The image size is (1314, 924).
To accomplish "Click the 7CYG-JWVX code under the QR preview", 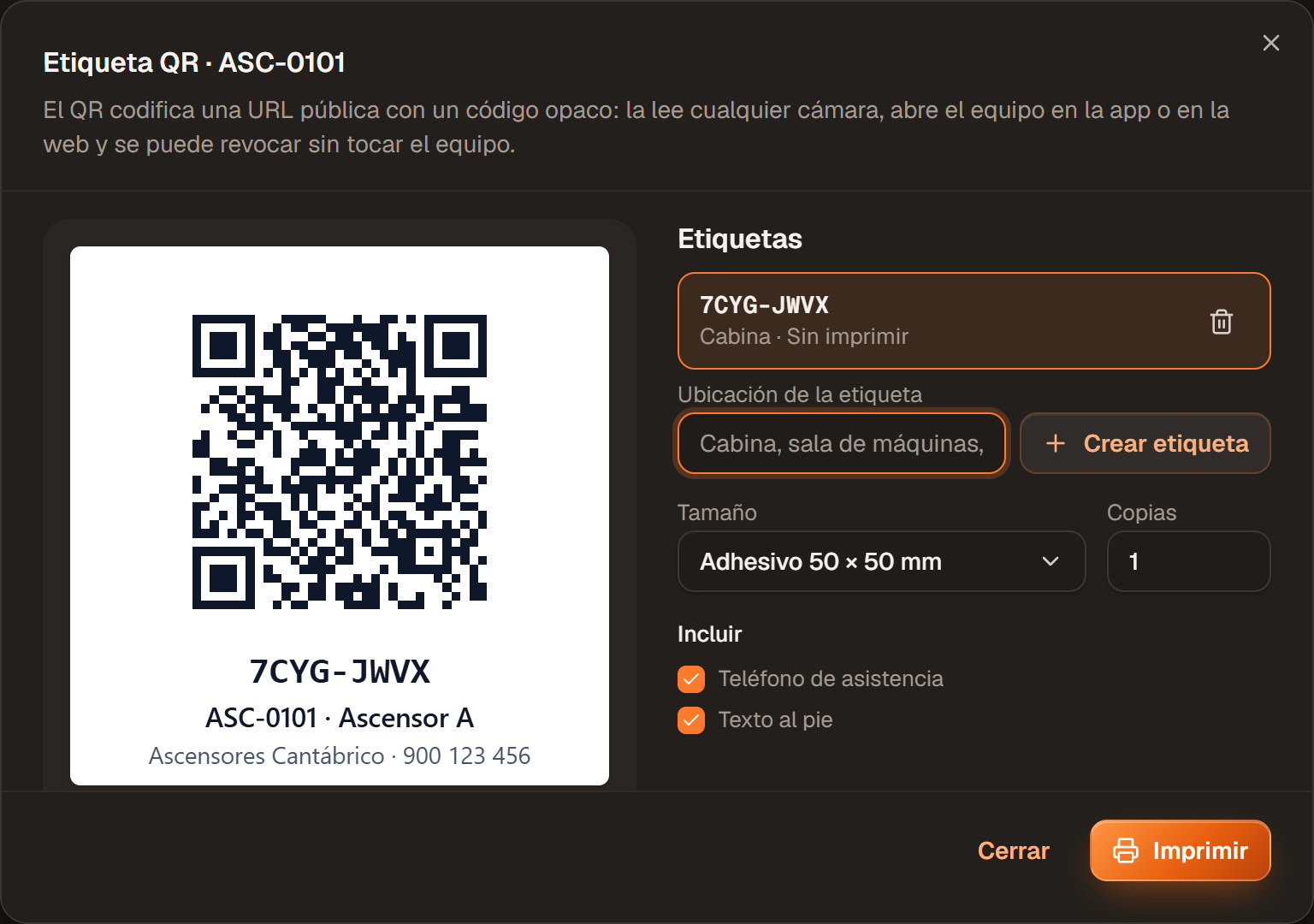I will 340,672.
